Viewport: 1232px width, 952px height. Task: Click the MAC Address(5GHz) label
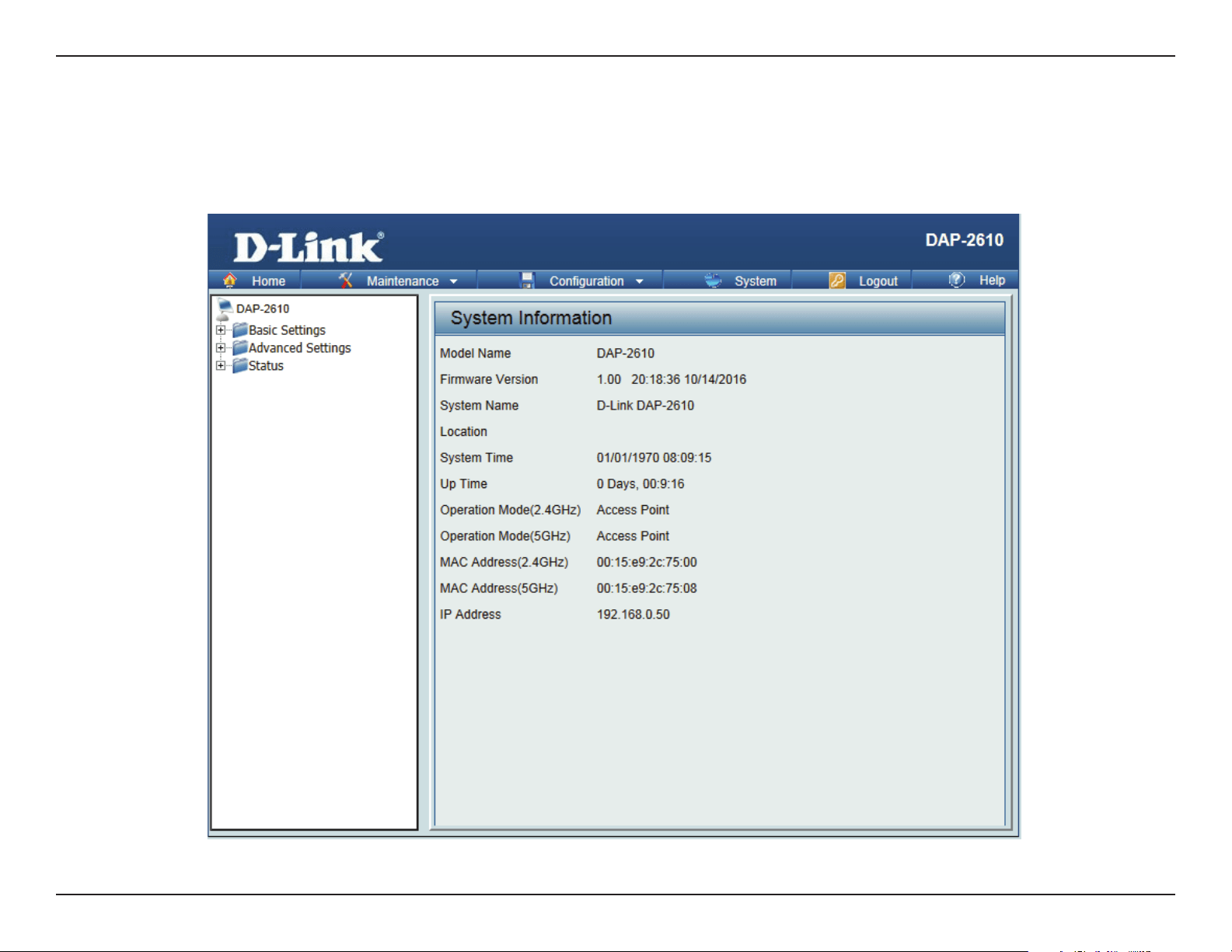pyautogui.click(x=499, y=588)
